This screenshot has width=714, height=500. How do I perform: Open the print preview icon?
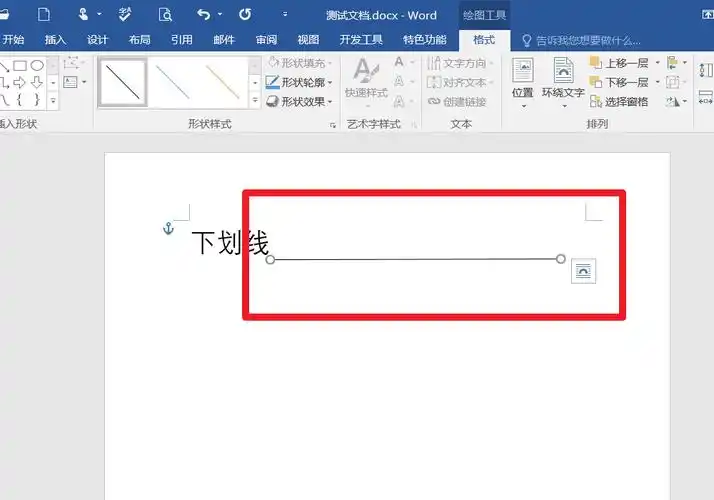(165, 15)
